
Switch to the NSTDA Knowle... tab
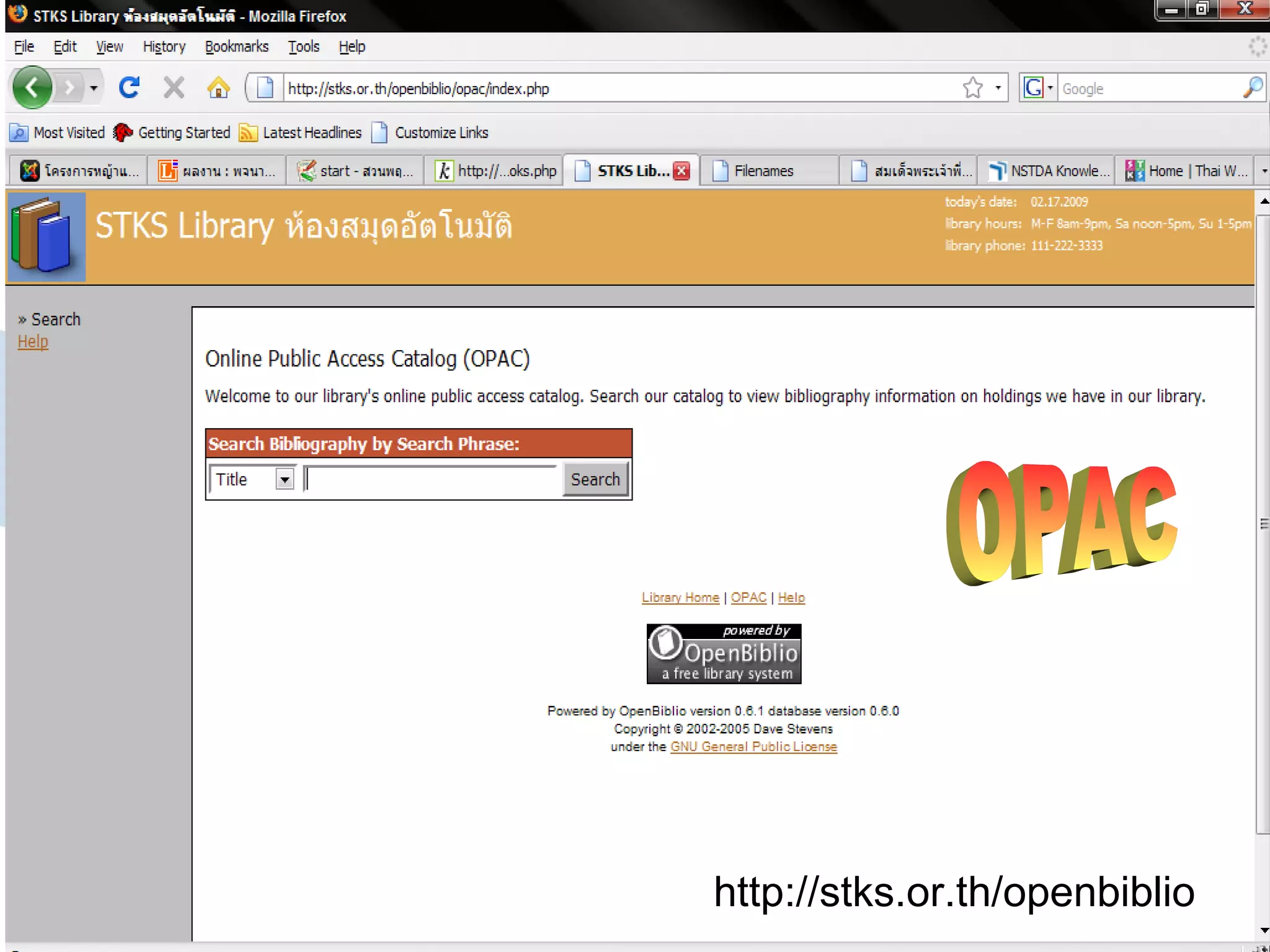1046,170
